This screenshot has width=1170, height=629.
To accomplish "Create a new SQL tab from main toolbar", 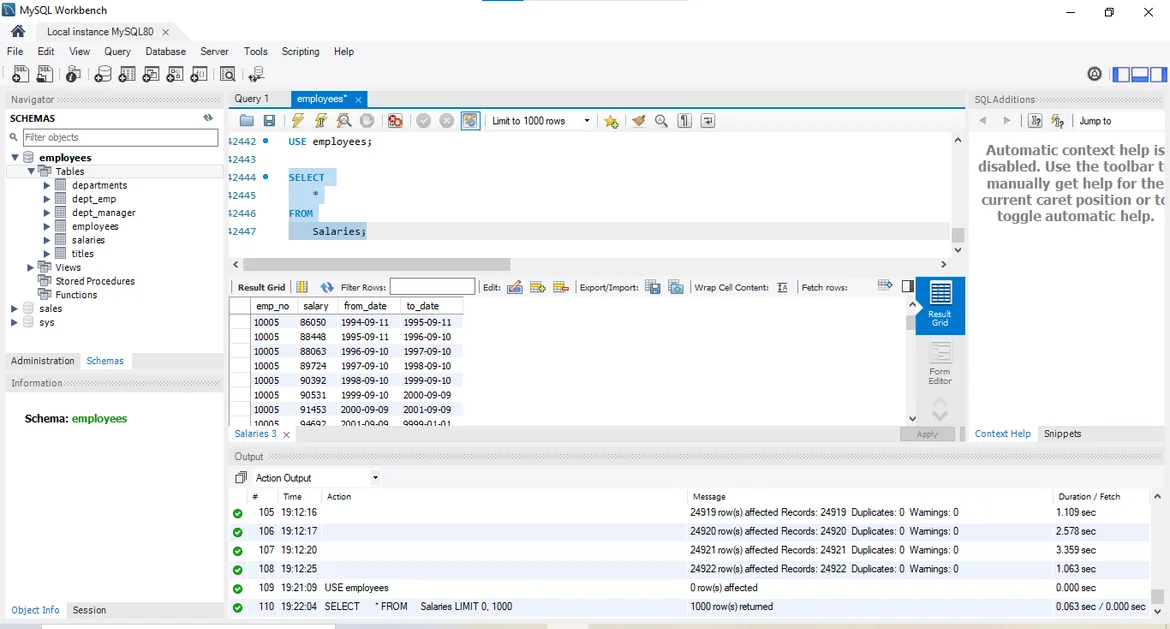I will pyautogui.click(x=20, y=74).
